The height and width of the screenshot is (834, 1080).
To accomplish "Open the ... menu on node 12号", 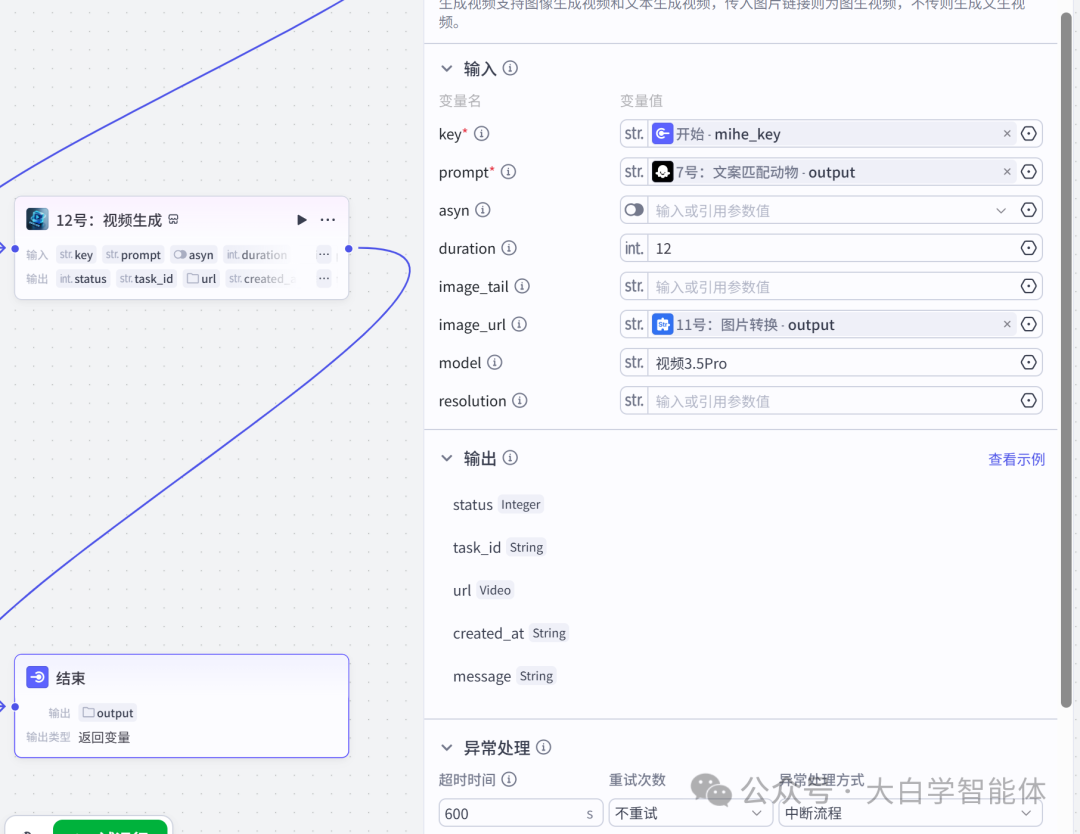I will pyautogui.click(x=327, y=219).
